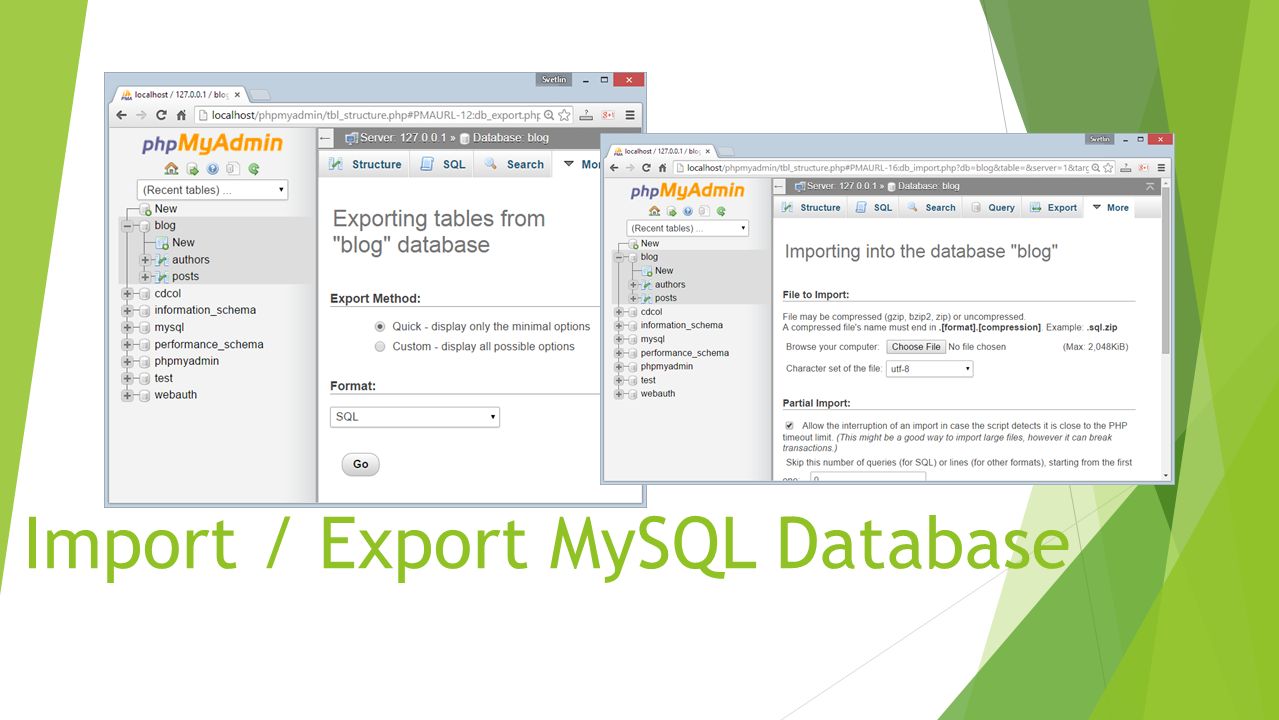
Task: Click the skip queries number field
Action: 868,478
